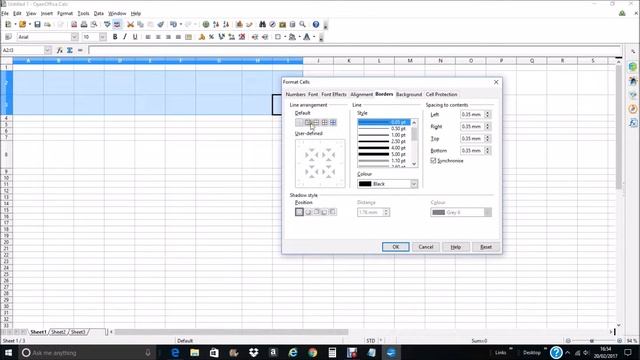
Task: Apply currency number format icon
Action: pos(202,37)
